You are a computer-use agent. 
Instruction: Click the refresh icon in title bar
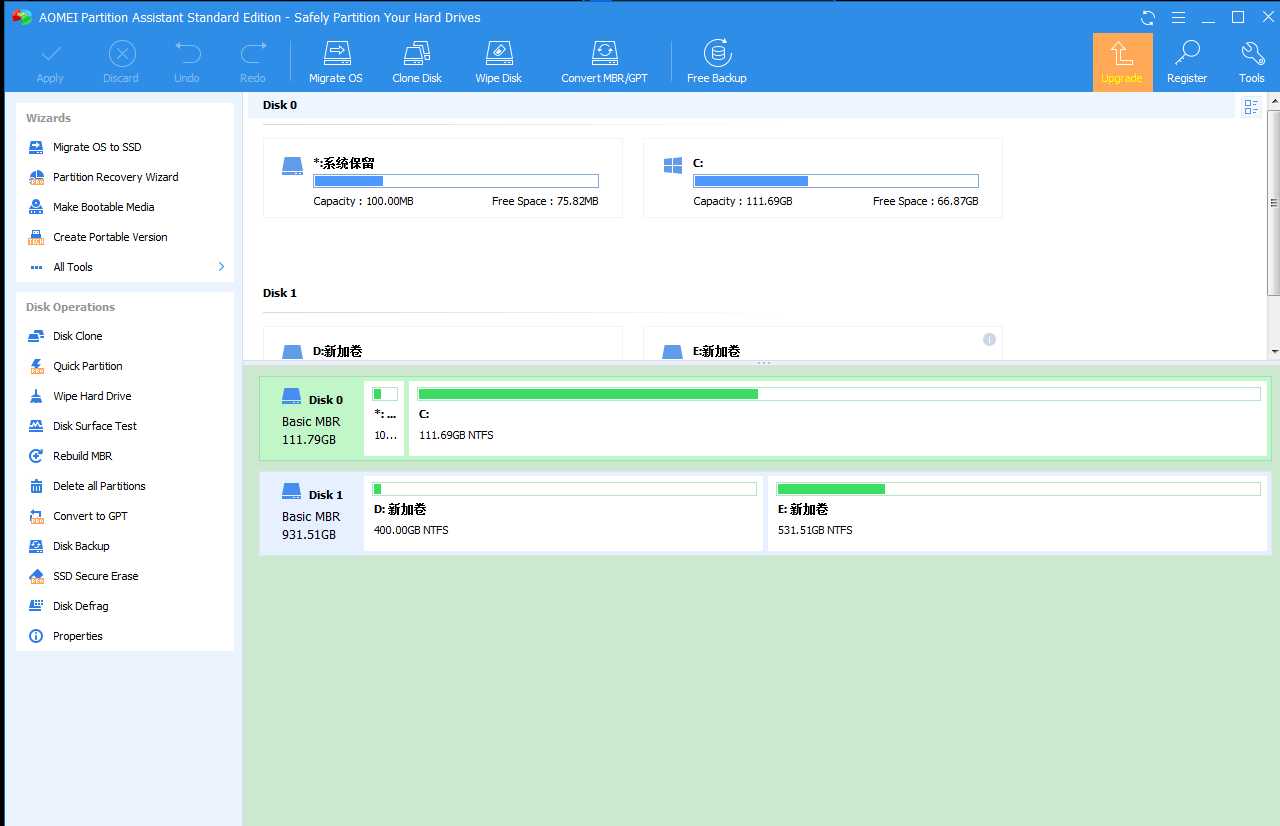point(1148,18)
